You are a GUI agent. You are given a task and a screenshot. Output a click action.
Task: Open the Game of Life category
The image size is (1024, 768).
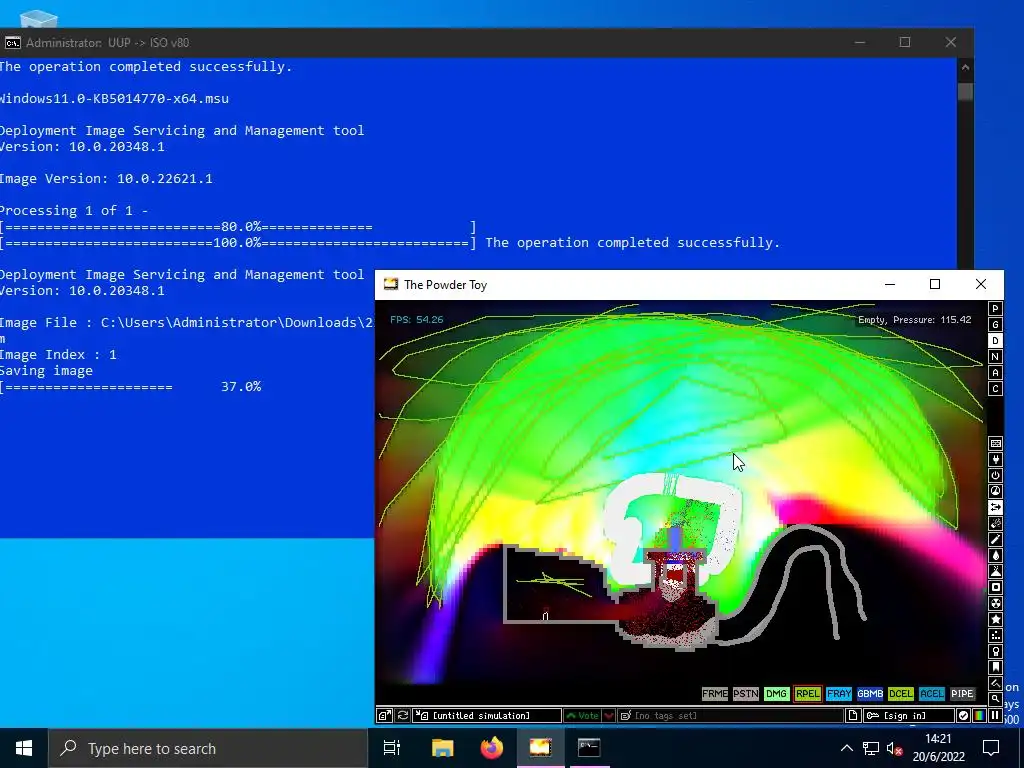995,635
